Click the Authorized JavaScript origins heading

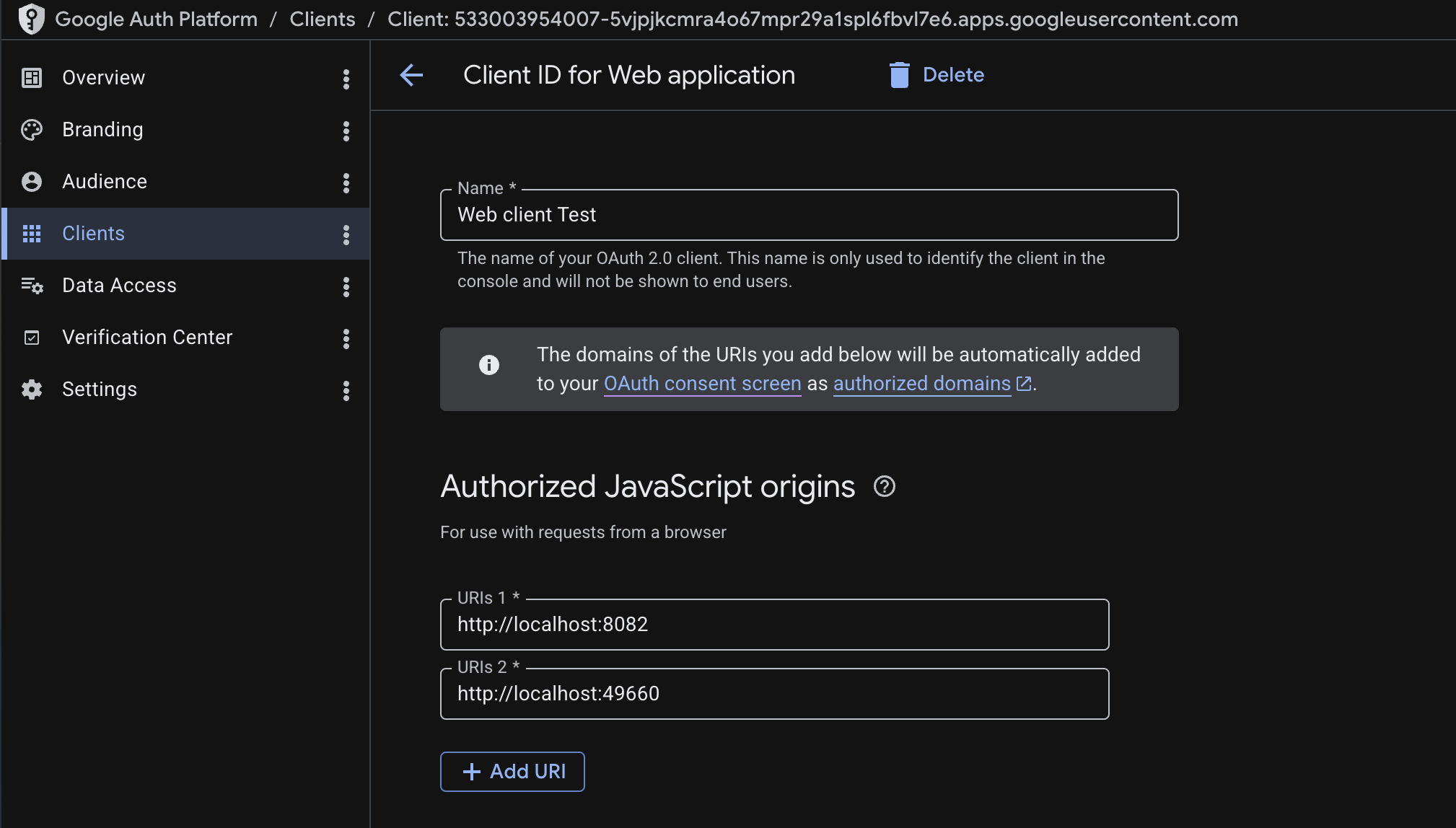pos(648,487)
